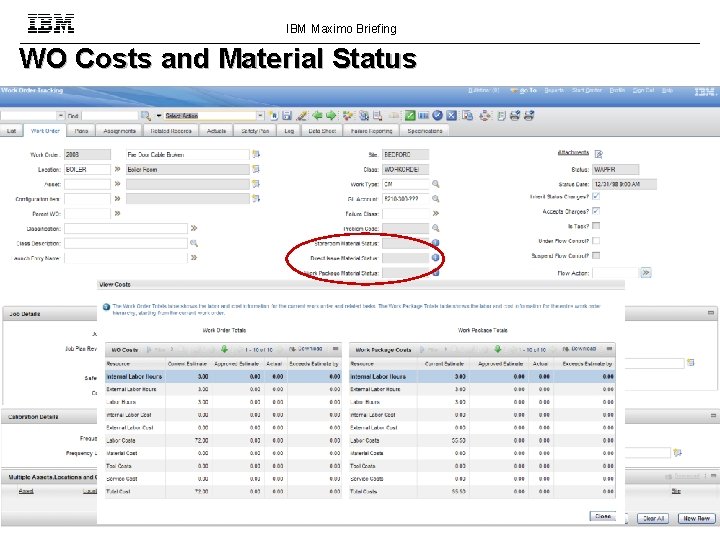Click the Work Type lookup magnifier

[435, 184]
